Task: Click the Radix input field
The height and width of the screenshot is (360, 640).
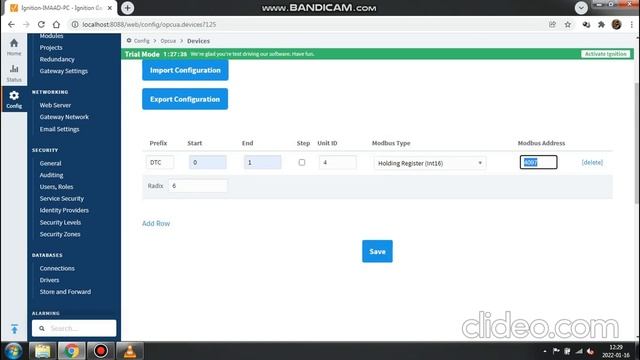Action: [x=198, y=186]
